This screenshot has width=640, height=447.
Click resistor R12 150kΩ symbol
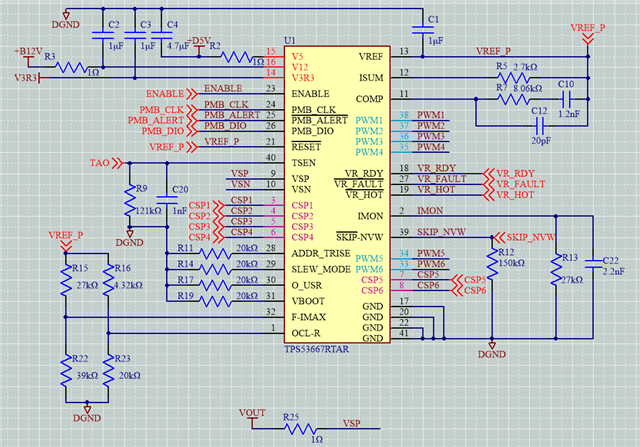point(492,264)
